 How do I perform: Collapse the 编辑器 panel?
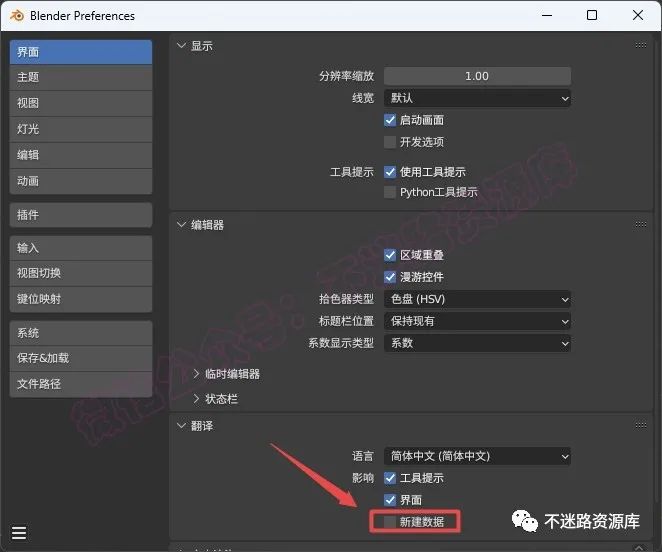point(182,225)
